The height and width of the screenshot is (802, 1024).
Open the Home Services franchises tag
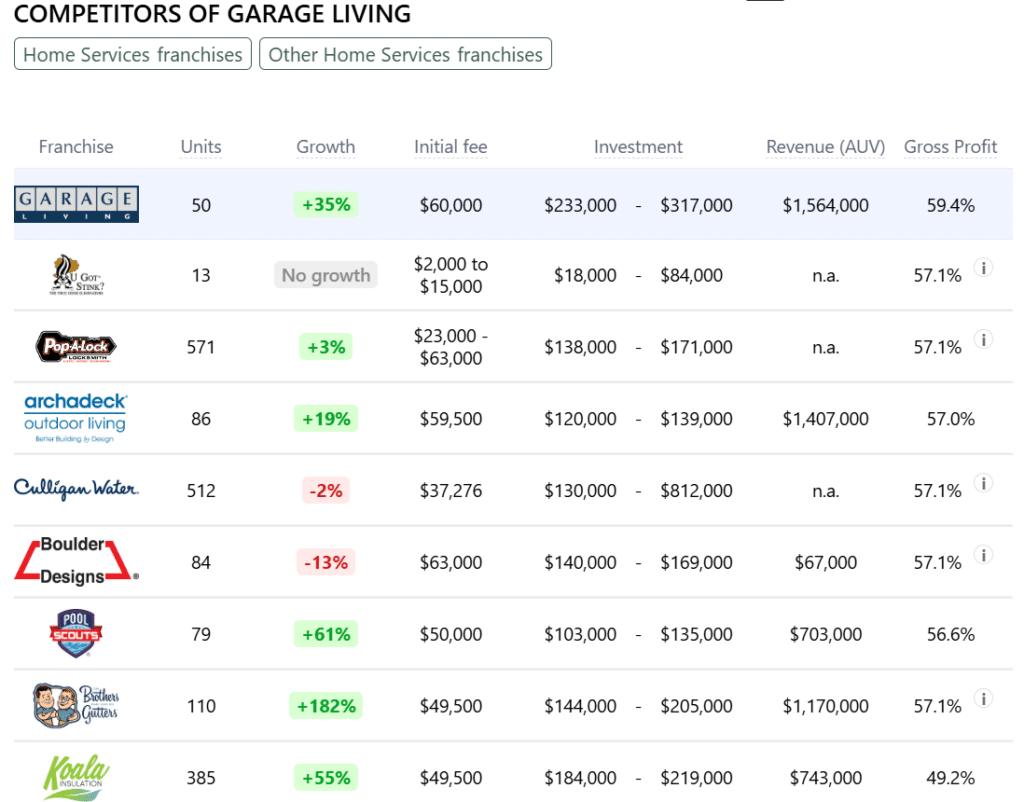point(133,54)
